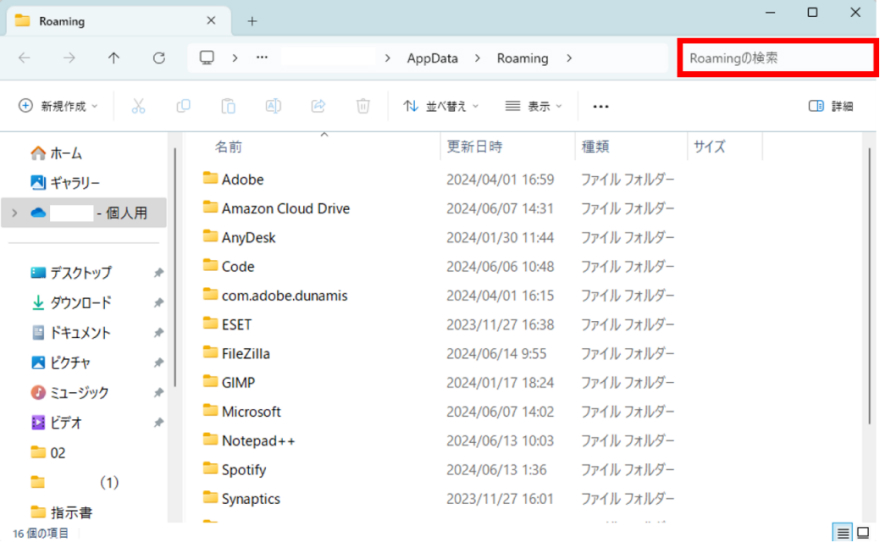Open the 並べ替え sort dropdown

441,106
